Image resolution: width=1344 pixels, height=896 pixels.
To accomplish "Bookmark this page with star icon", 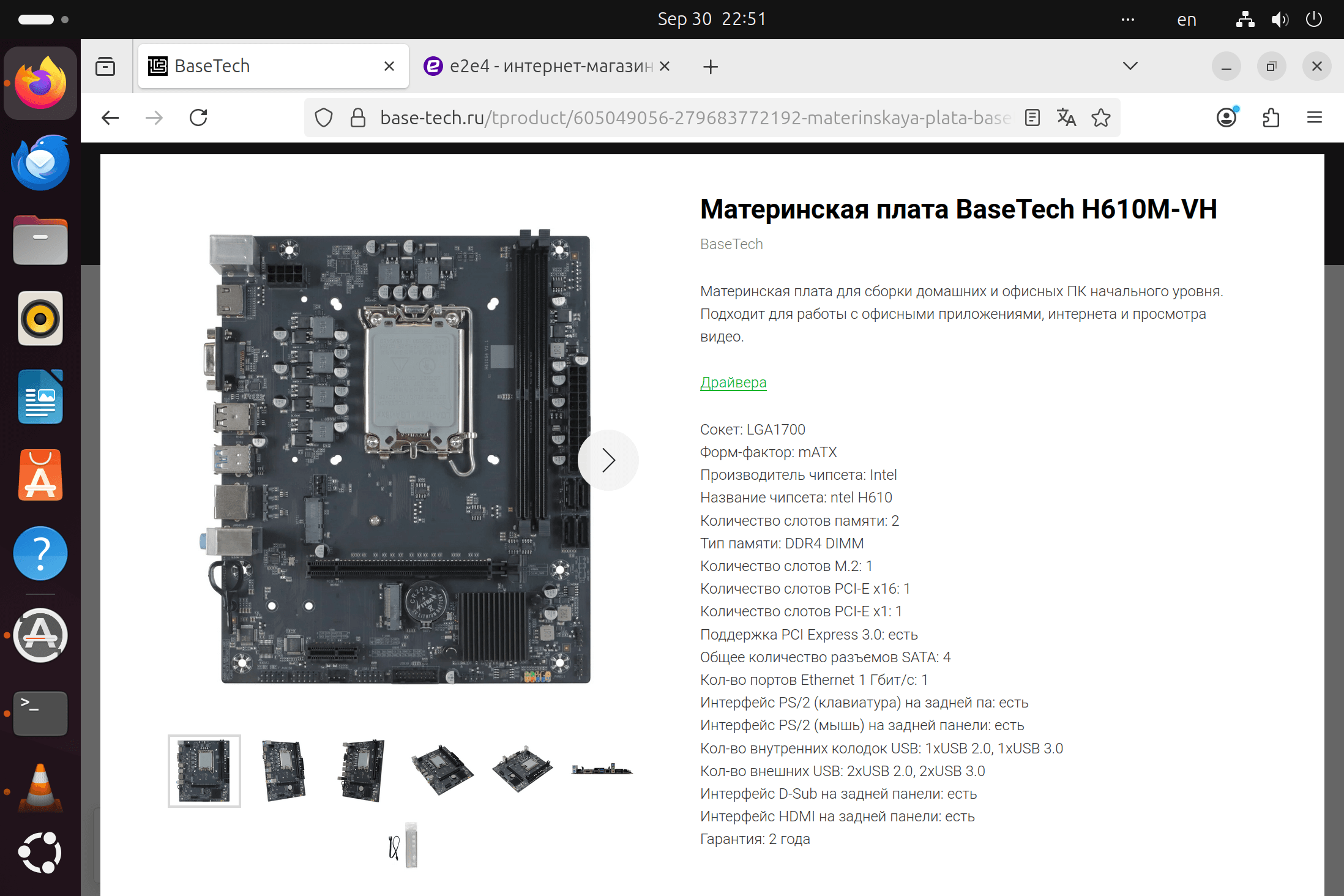I will coord(1100,118).
